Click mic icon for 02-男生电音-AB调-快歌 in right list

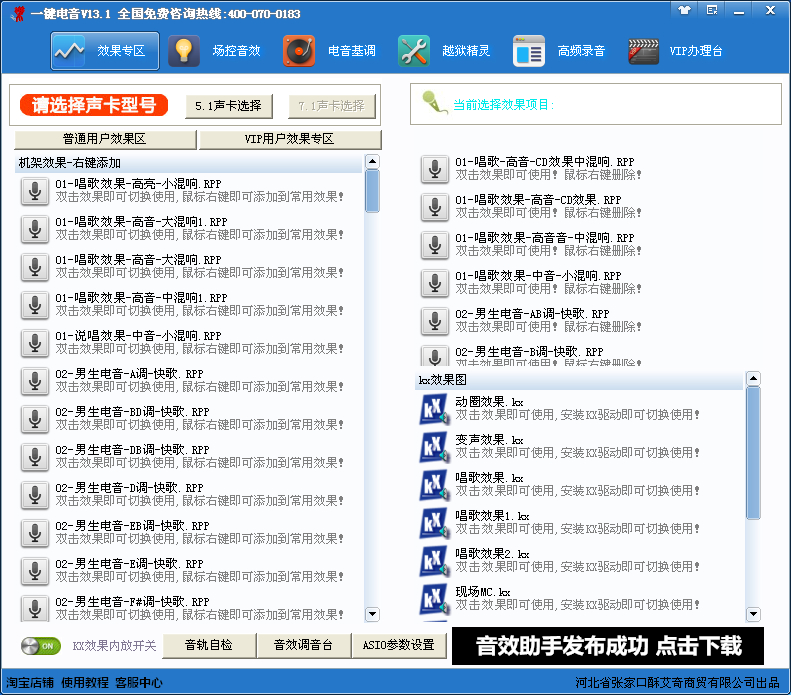coord(434,321)
